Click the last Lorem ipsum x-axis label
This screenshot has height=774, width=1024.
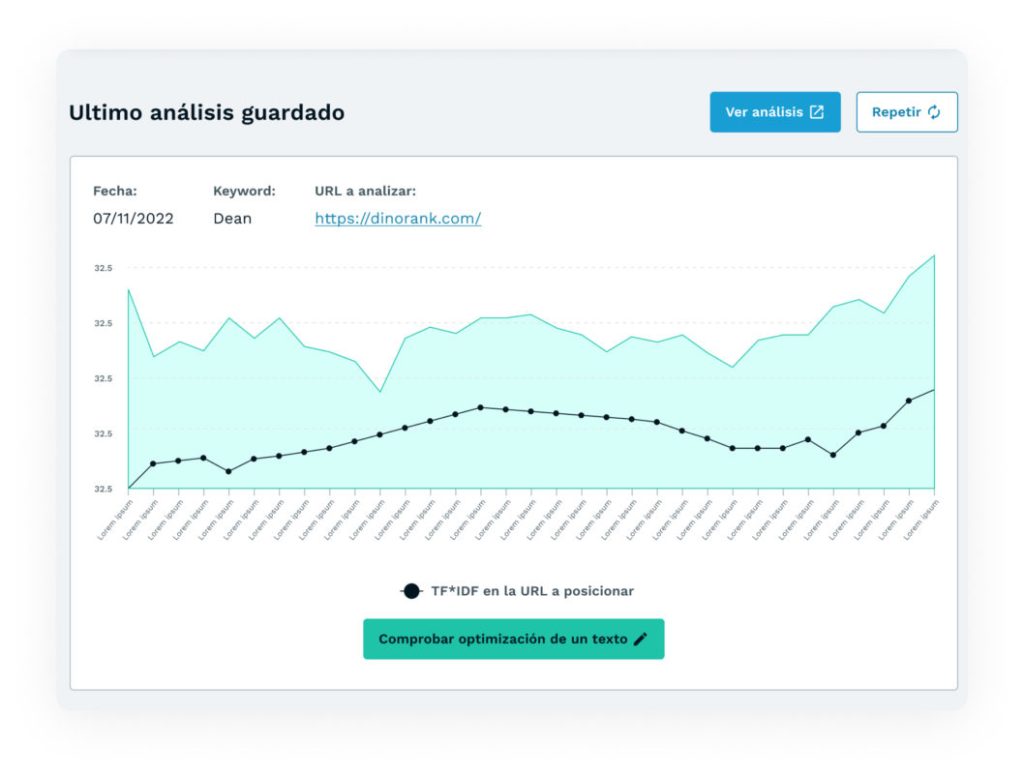[x=922, y=520]
